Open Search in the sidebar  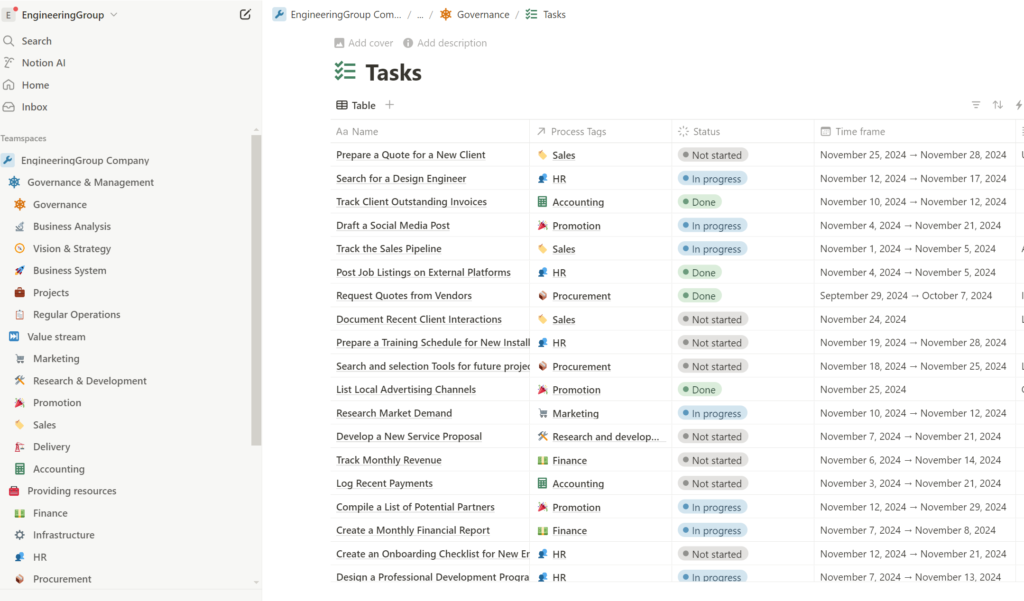click(x=36, y=41)
